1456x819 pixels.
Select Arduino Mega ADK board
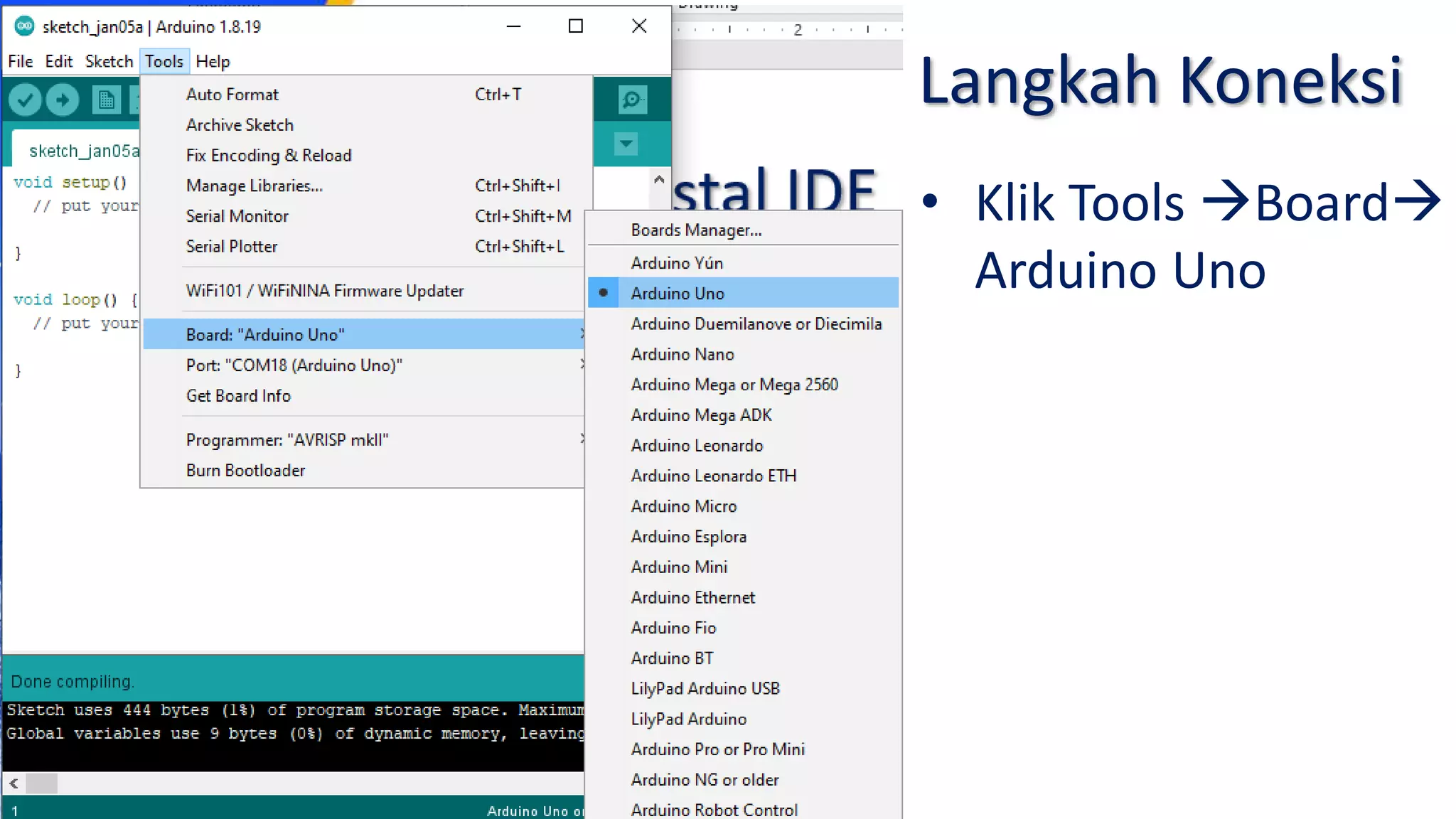point(744,415)
